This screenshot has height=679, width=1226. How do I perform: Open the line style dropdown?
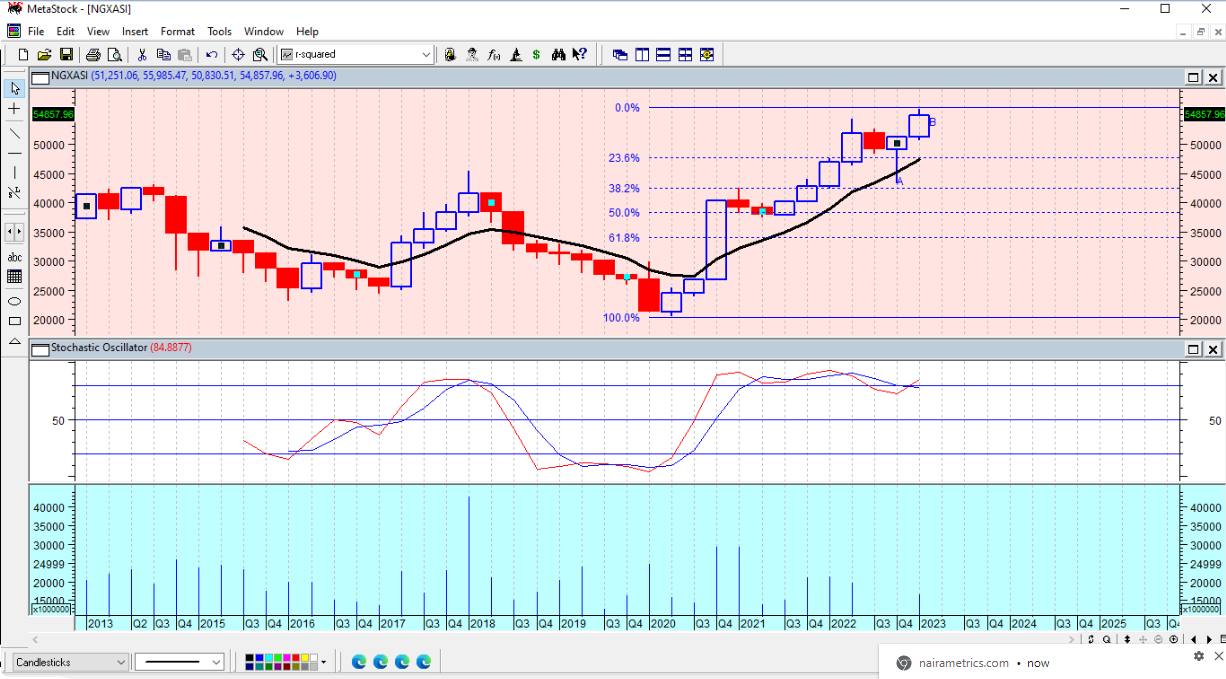[216, 662]
